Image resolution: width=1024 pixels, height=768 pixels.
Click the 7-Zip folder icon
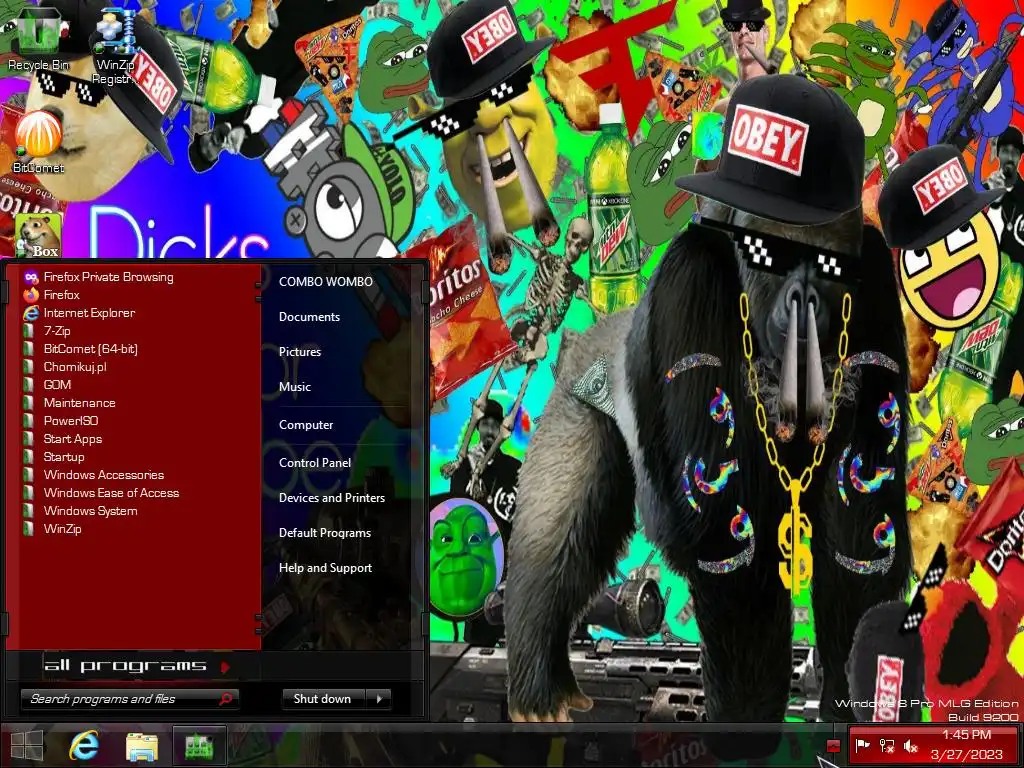click(28, 331)
